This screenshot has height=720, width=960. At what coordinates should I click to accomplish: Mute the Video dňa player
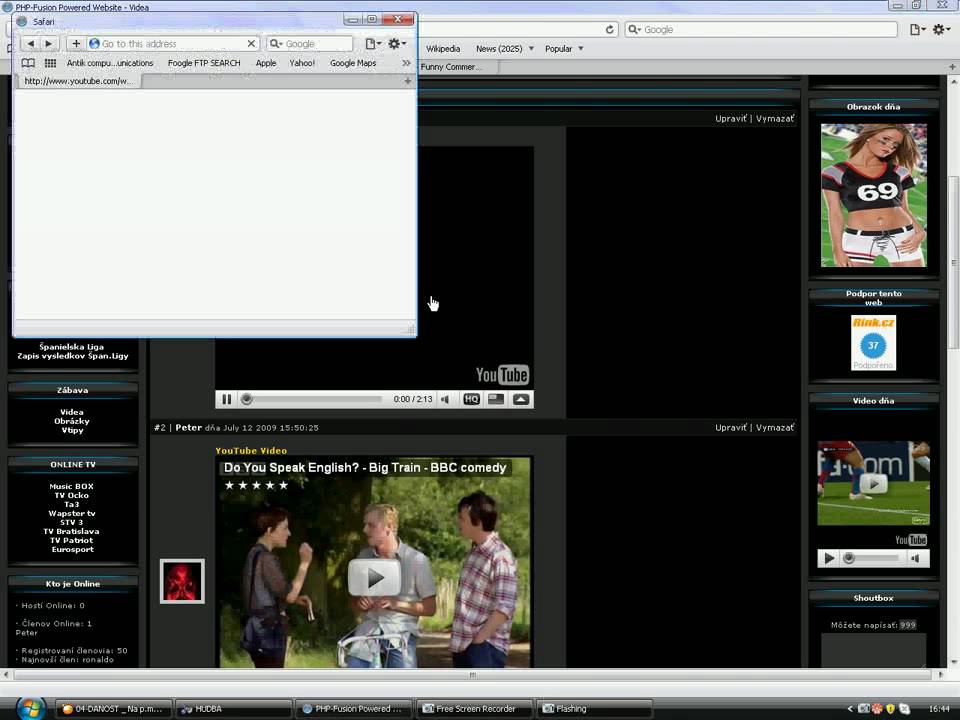(916, 558)
